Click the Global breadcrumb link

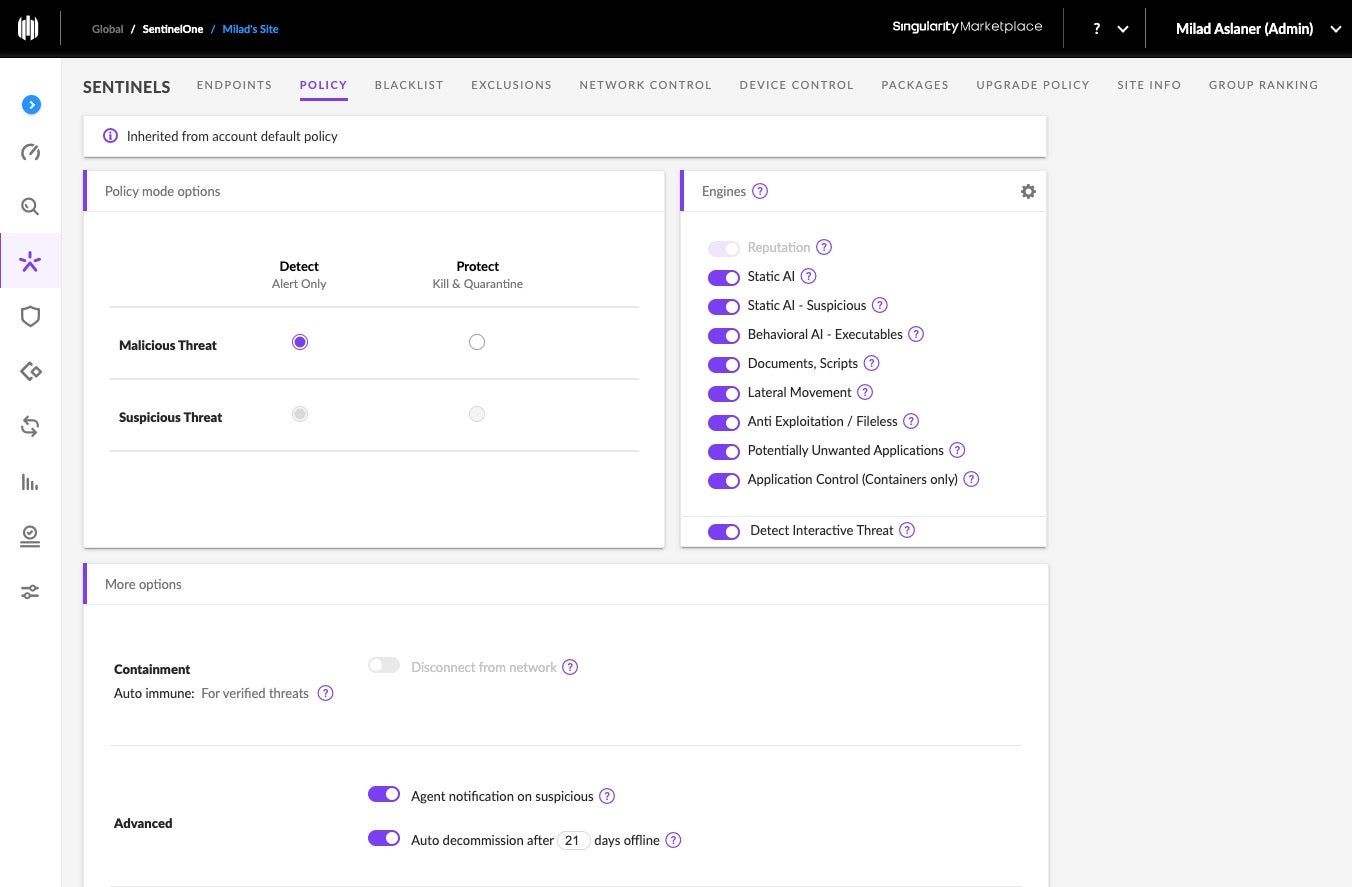pyautogui.click(x=107, y=29)
